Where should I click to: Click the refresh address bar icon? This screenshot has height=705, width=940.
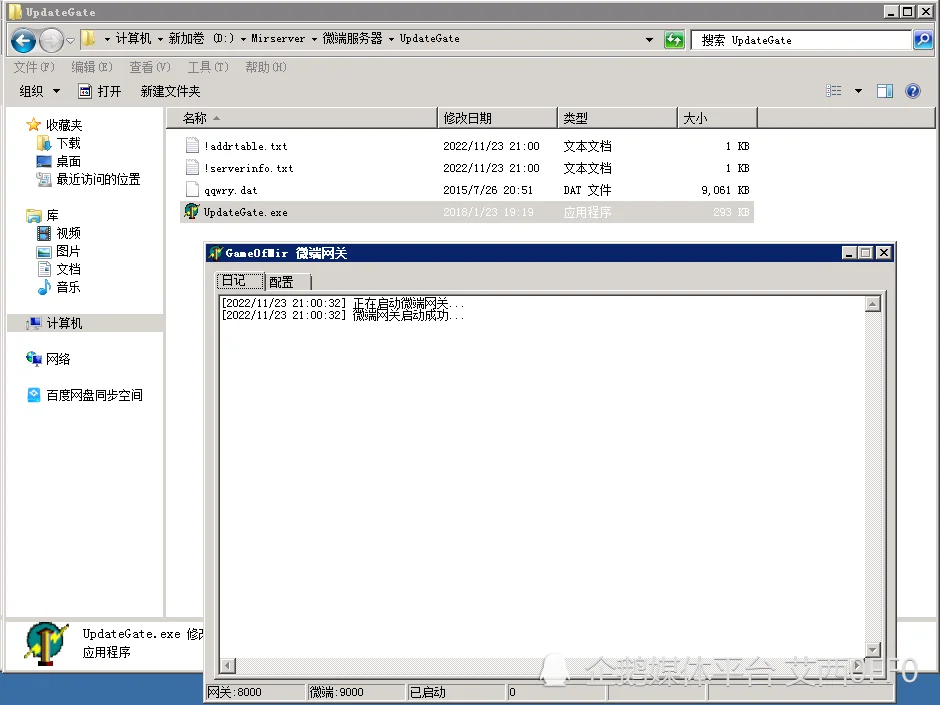pyautogui.click(x=675, y=40)
